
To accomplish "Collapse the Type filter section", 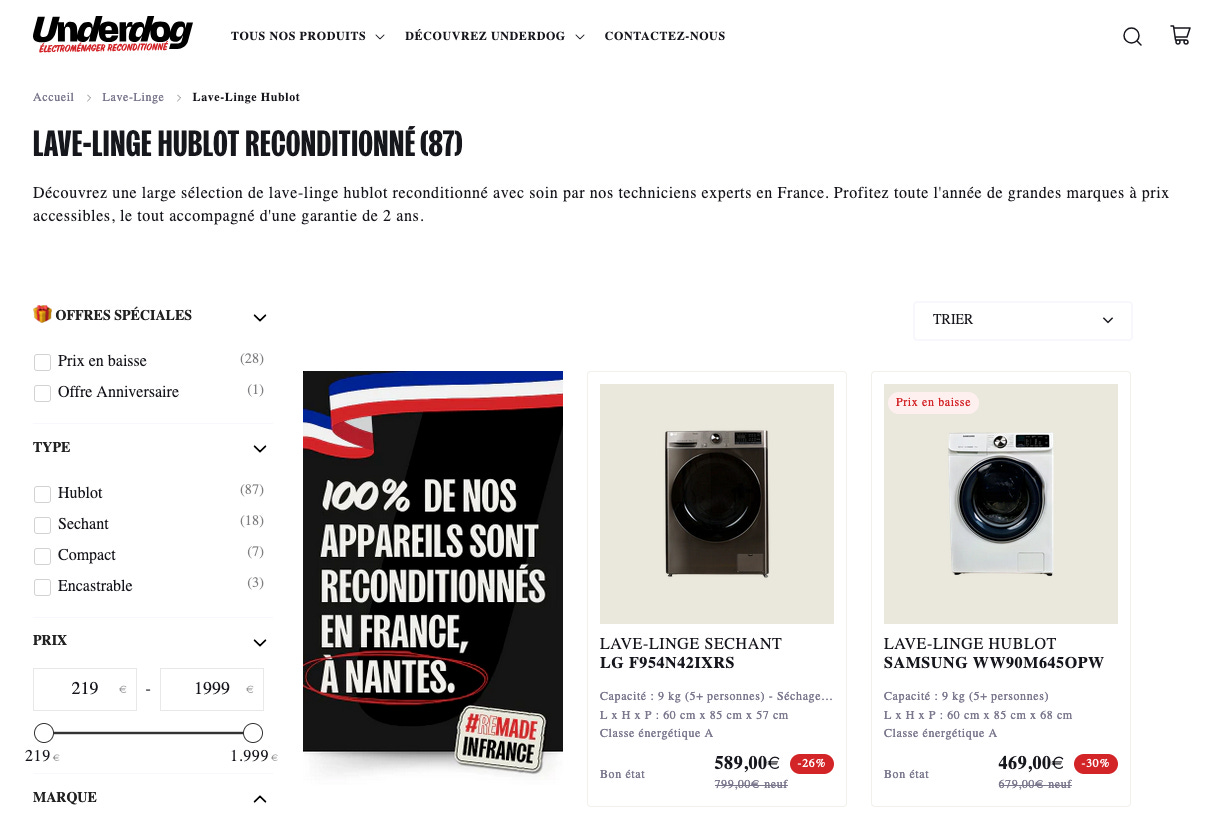I will (x=260, y=449).
